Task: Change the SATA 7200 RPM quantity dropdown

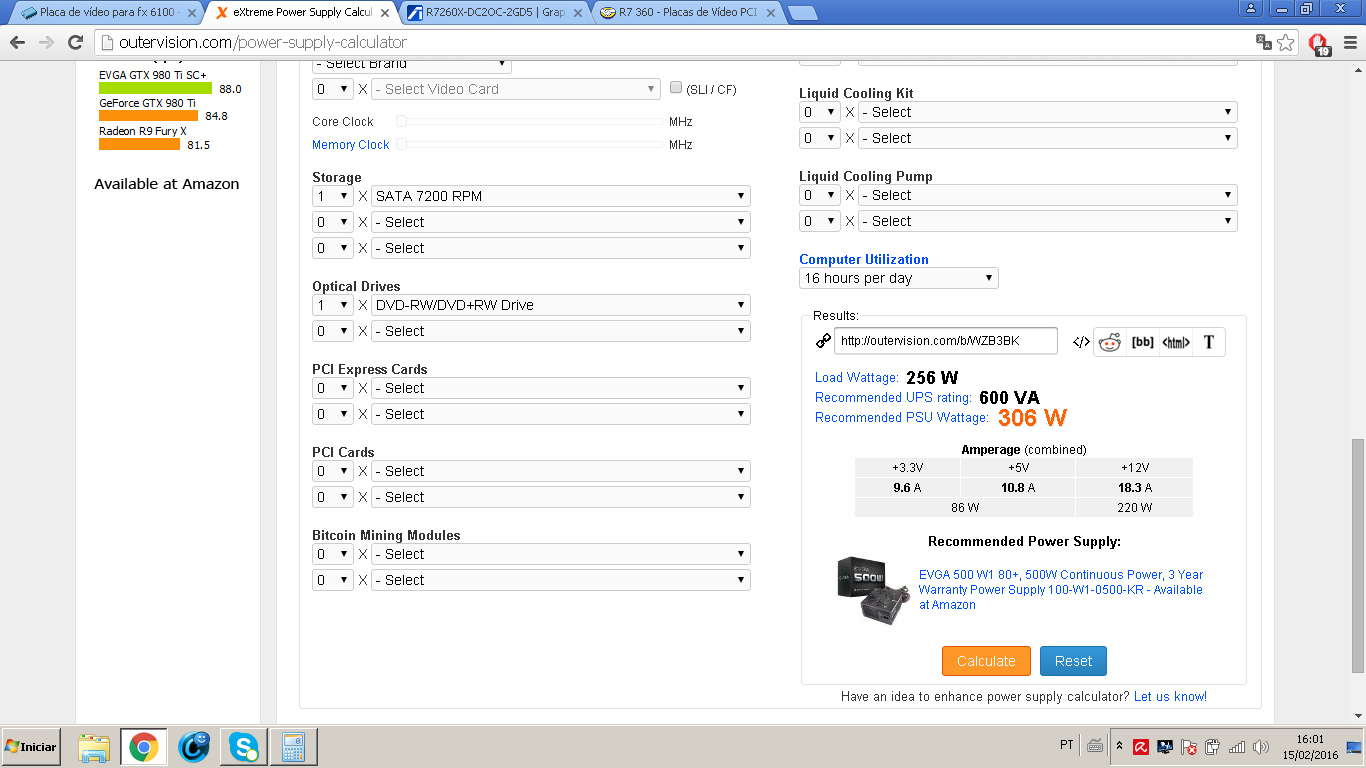Action: (x=333, y=196)
